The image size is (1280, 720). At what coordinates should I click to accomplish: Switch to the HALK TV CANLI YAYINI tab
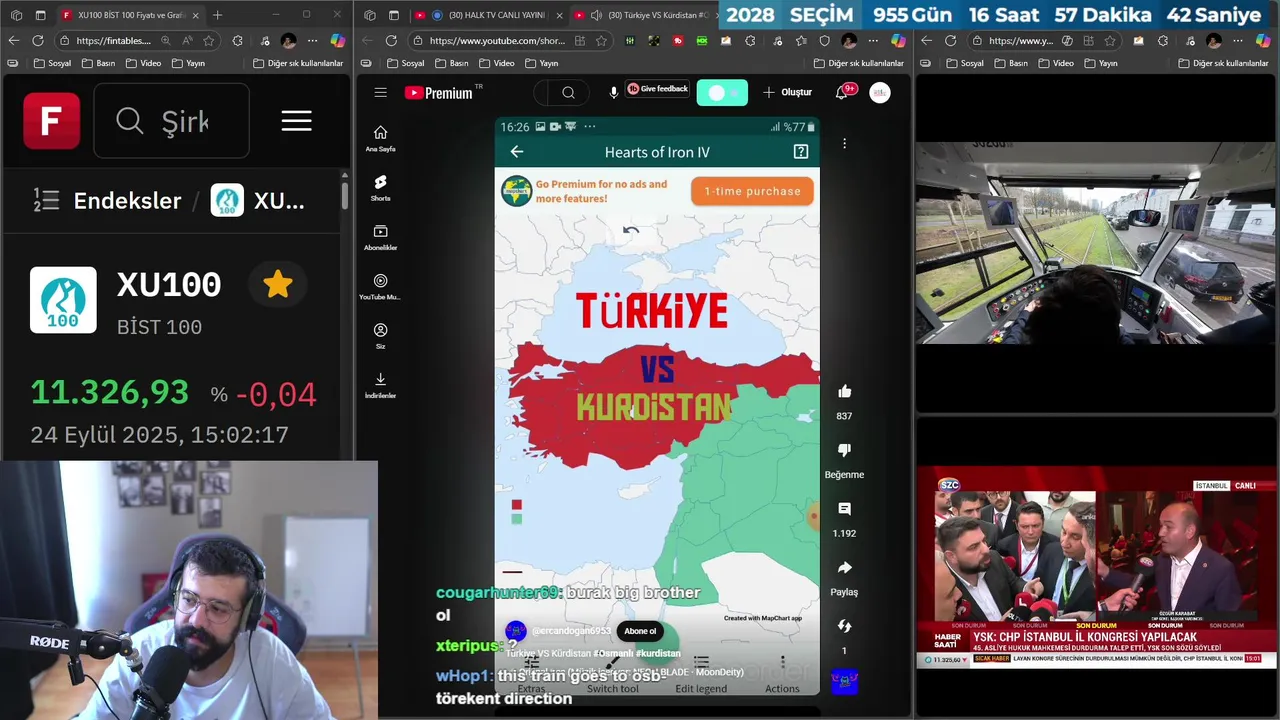490,15
